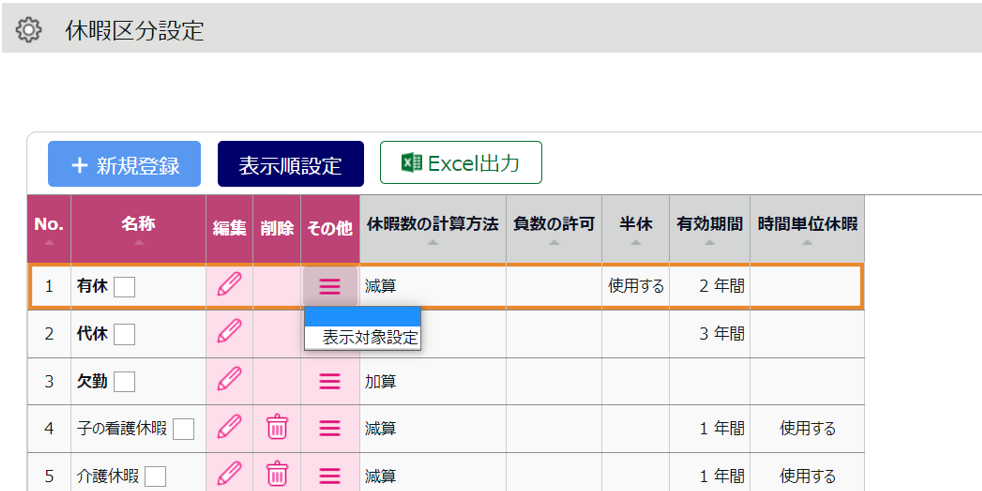Click the edit pencil for 有休
Screen dimensions: 982x491
(x=229, y=286)
